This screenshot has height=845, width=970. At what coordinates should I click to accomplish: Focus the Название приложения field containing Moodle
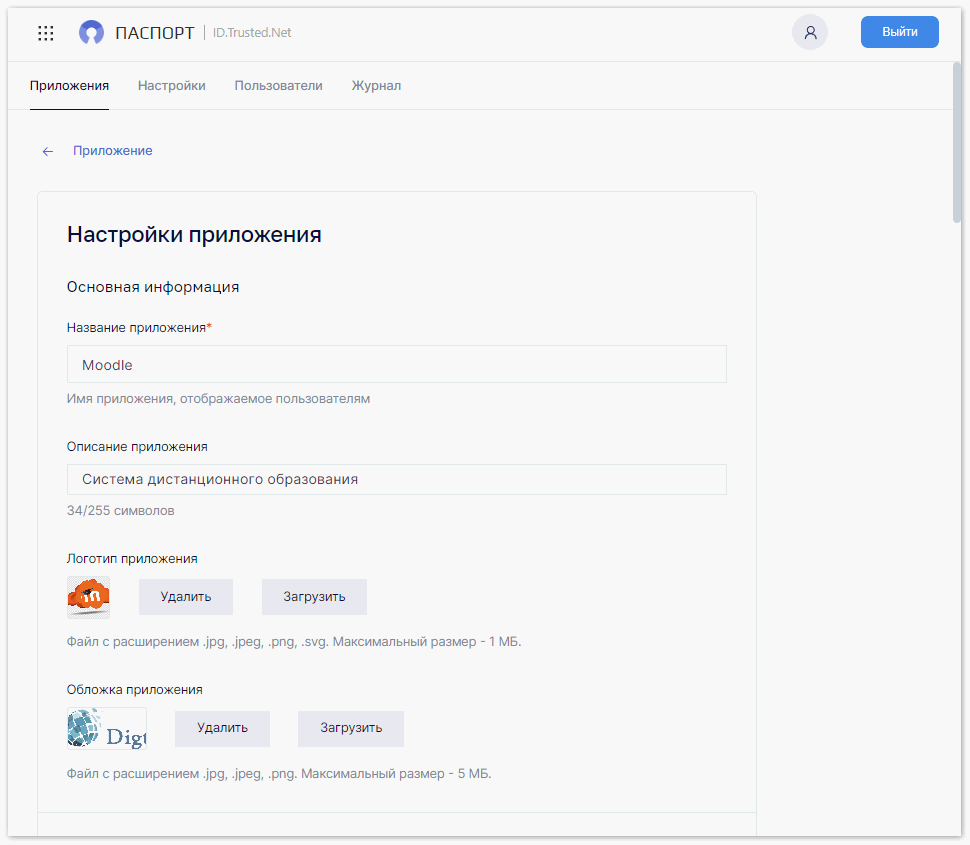point(397,364)
